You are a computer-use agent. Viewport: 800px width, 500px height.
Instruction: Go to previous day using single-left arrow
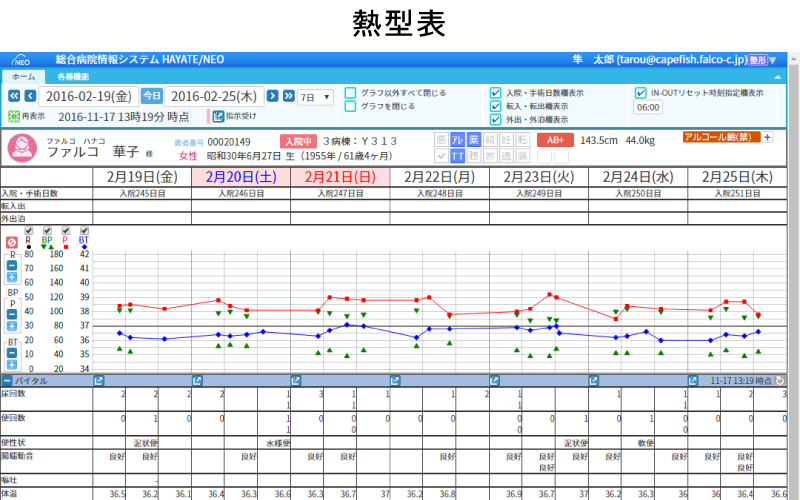point(29,96)
